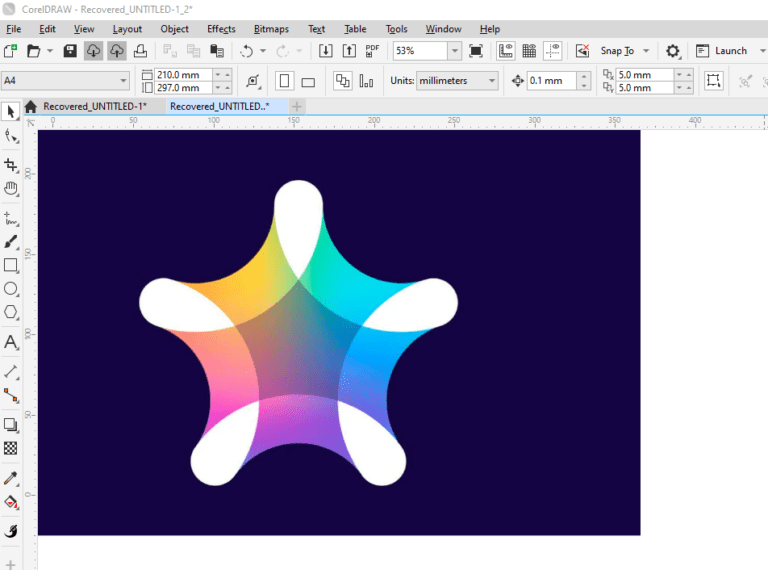Switch to landscape page orientation

point(308,81)
